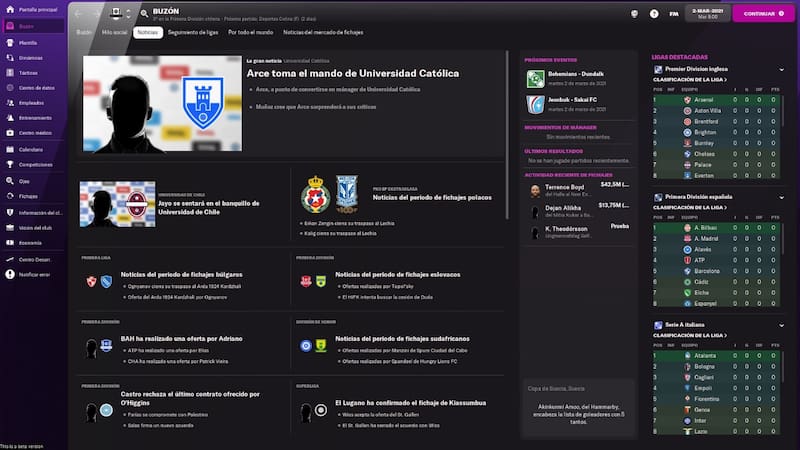Open the FM menu in top bar

point(673,14)
